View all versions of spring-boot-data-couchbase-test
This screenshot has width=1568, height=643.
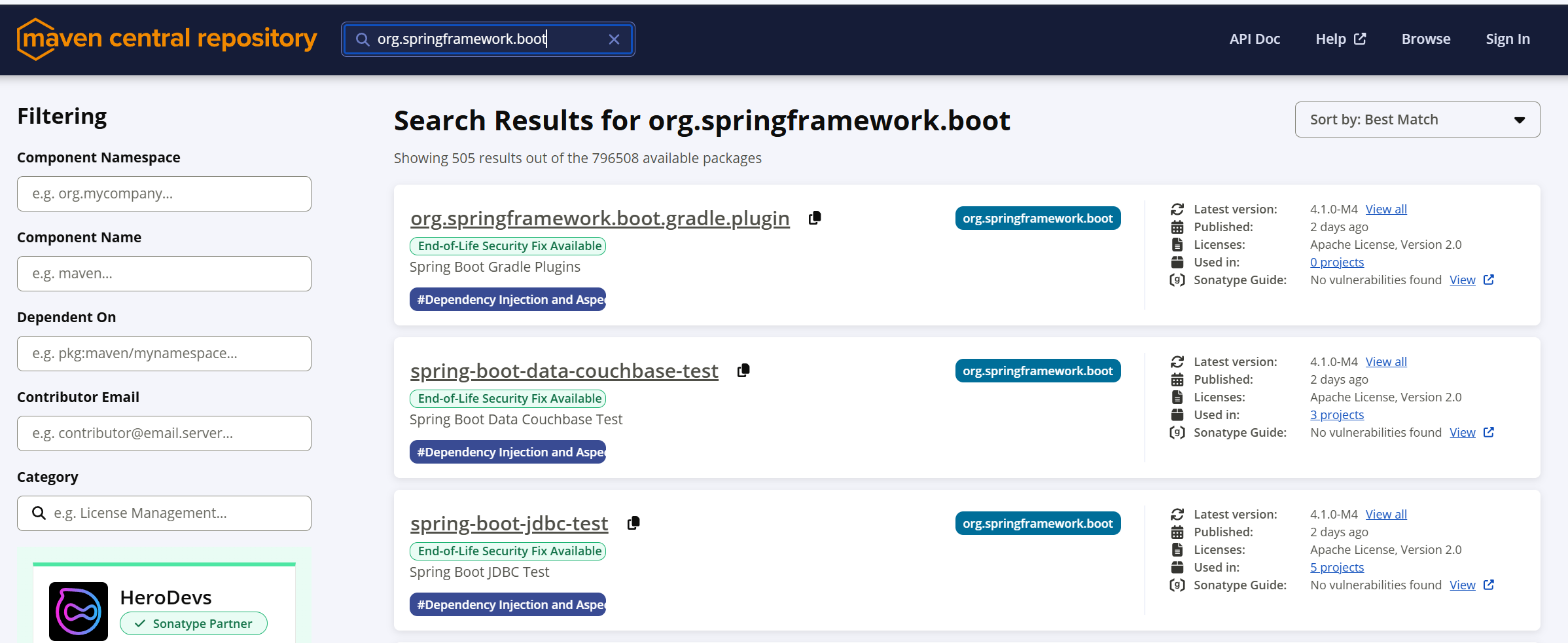1386,361
